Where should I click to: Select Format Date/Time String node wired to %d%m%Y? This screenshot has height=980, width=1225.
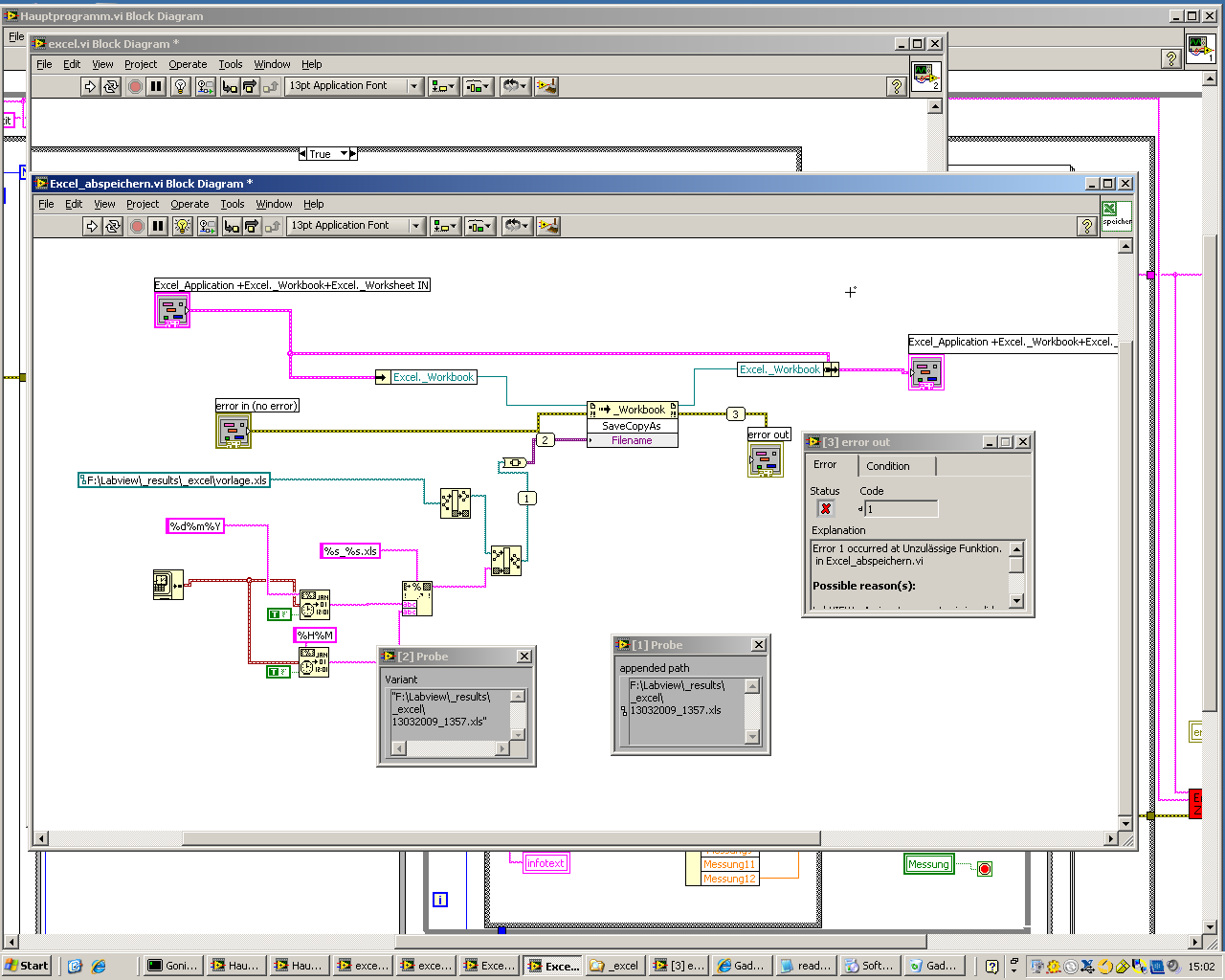(x=314, y=604)
